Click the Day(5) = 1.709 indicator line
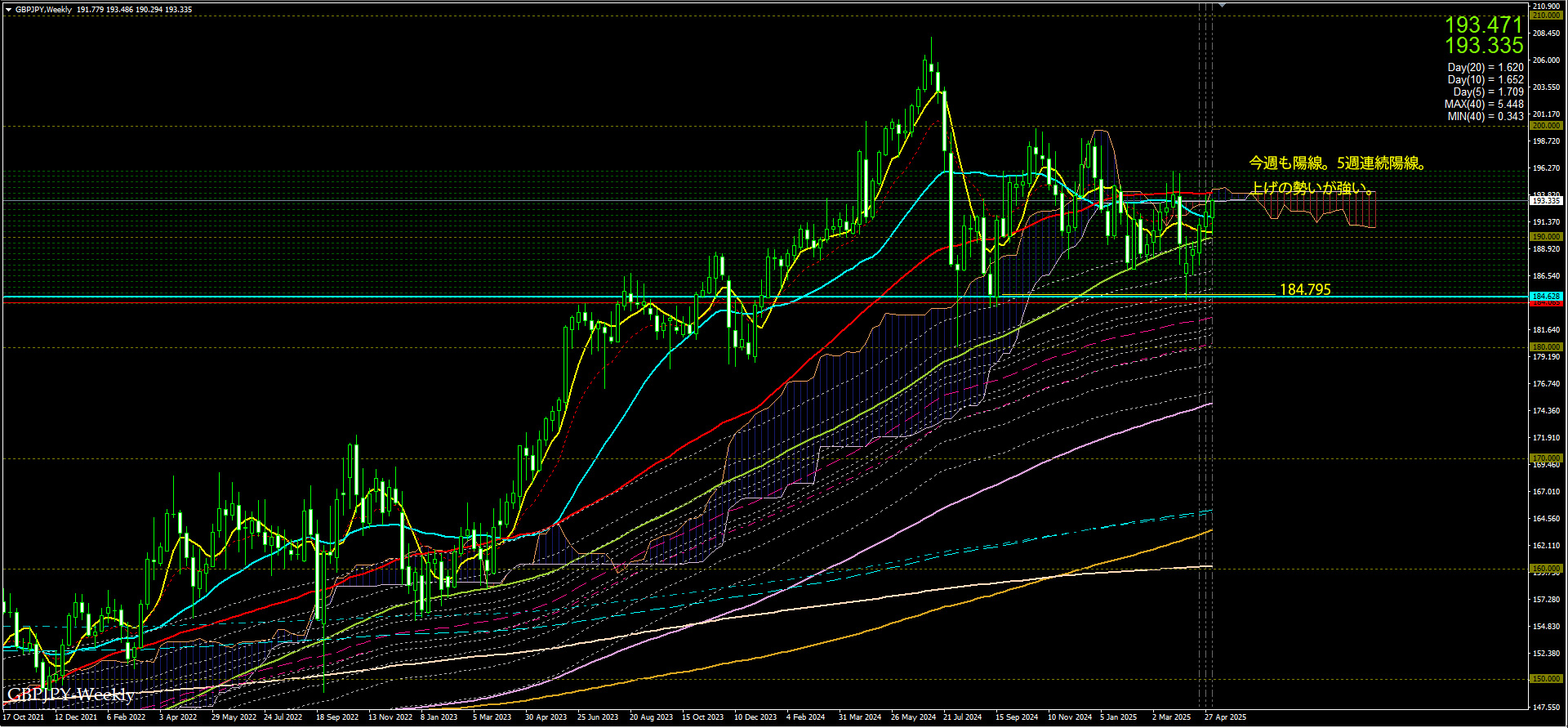 1488,92
